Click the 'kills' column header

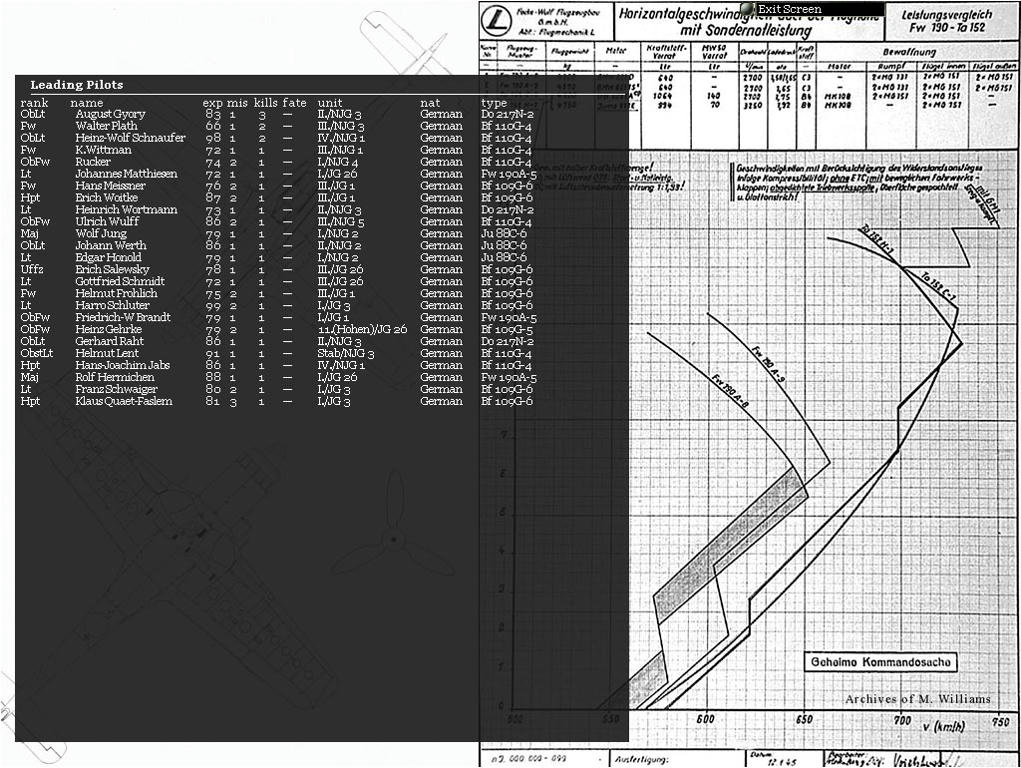coord(266,103)
